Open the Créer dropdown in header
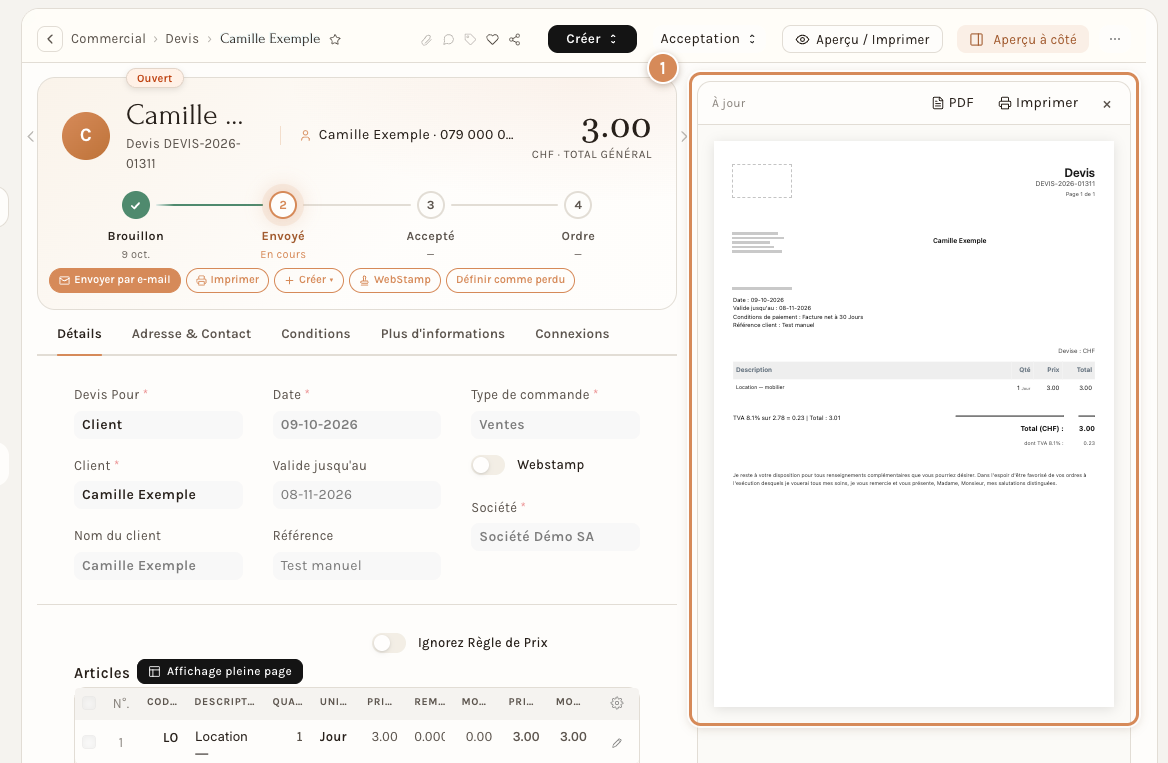The image size is (1168, 763). click(592, 39)
